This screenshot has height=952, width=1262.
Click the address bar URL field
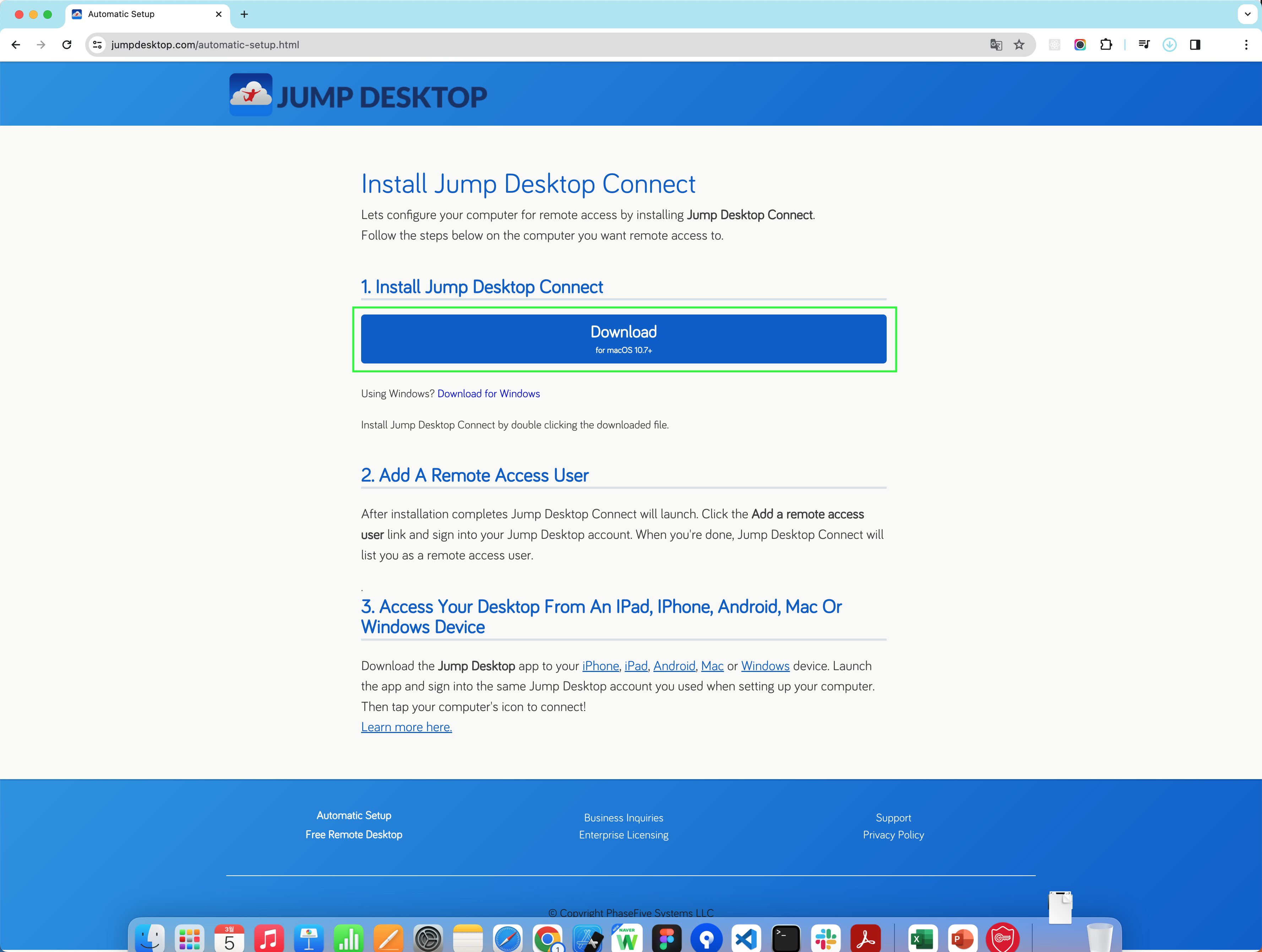[x=513, y=44]
